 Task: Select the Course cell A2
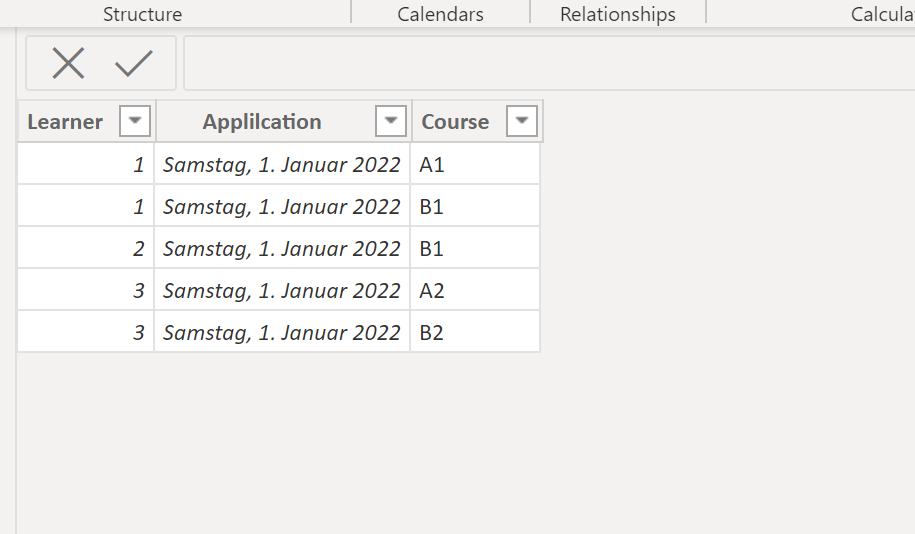(x=475, y=290)
